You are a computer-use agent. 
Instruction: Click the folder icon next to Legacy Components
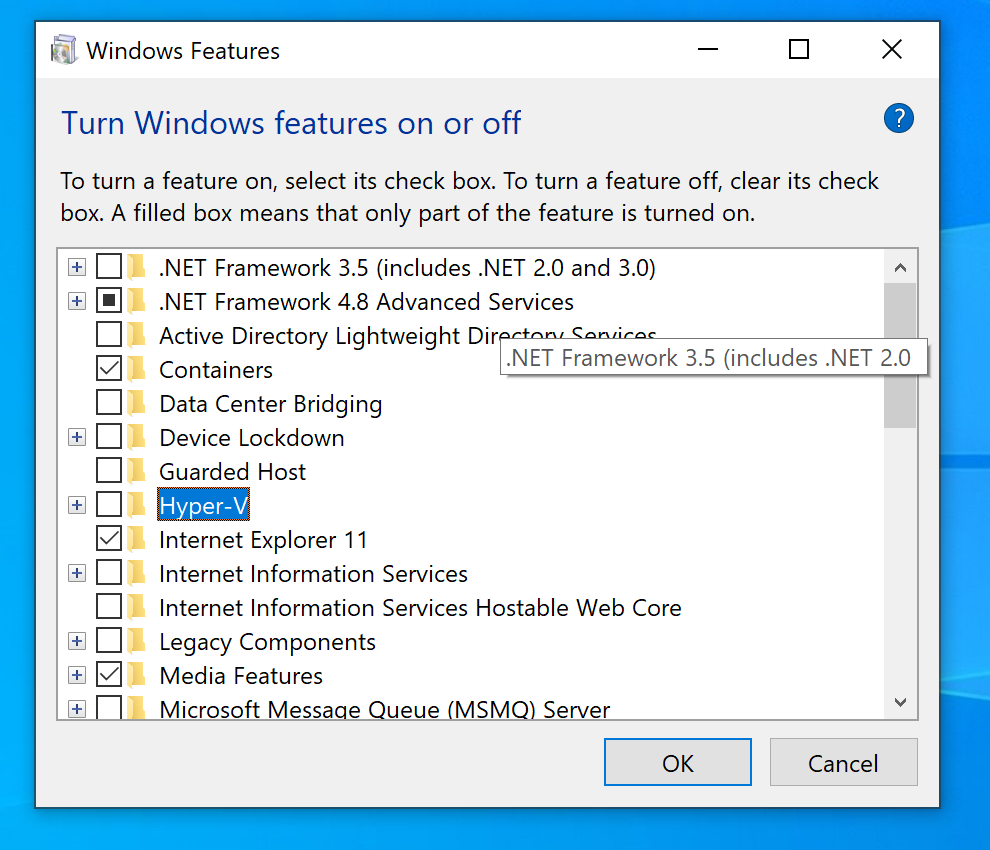pos(137,641)
